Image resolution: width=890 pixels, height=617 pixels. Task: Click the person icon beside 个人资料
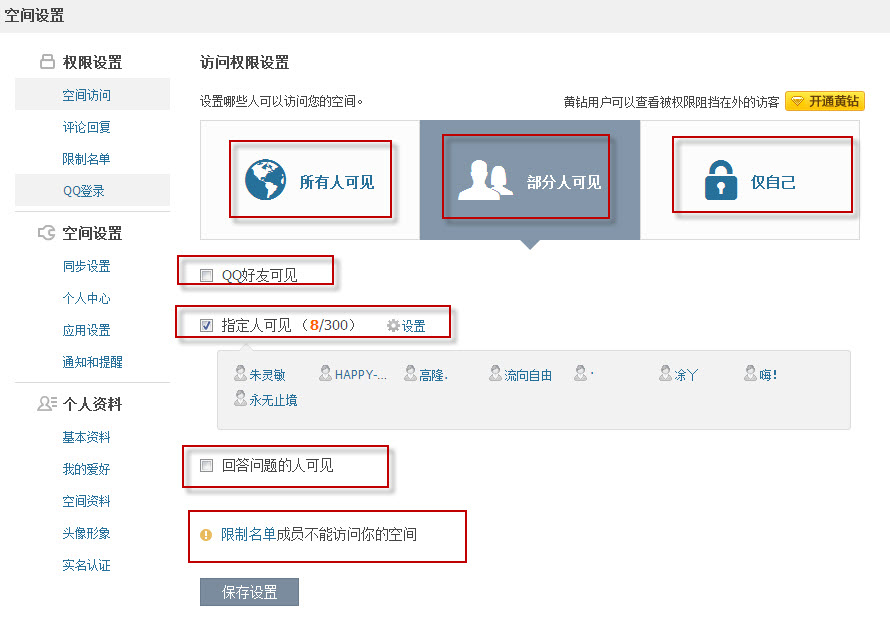point(47,404)
